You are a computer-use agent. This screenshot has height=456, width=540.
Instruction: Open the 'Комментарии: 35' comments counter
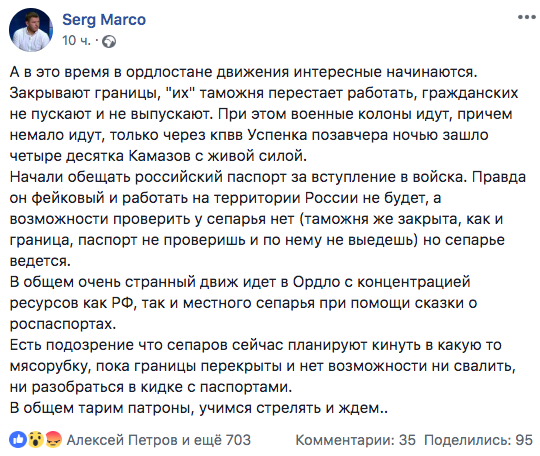[356, 440]
